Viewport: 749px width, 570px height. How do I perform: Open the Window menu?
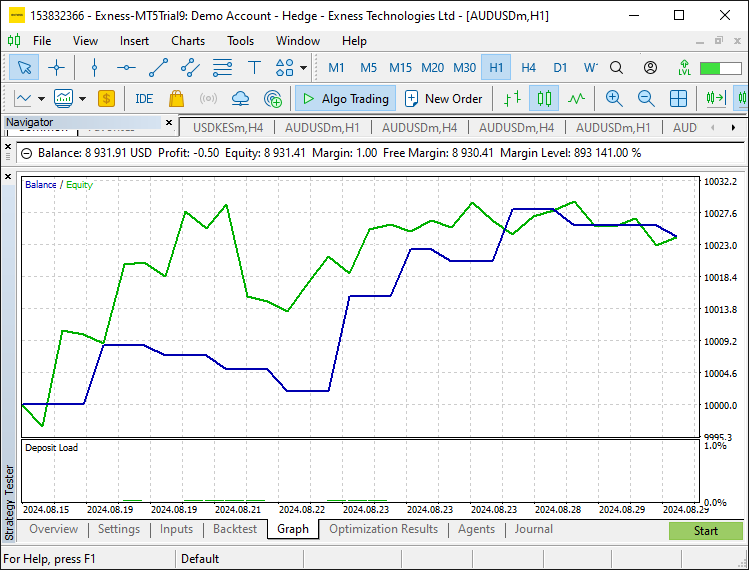(x=298, y=41)
